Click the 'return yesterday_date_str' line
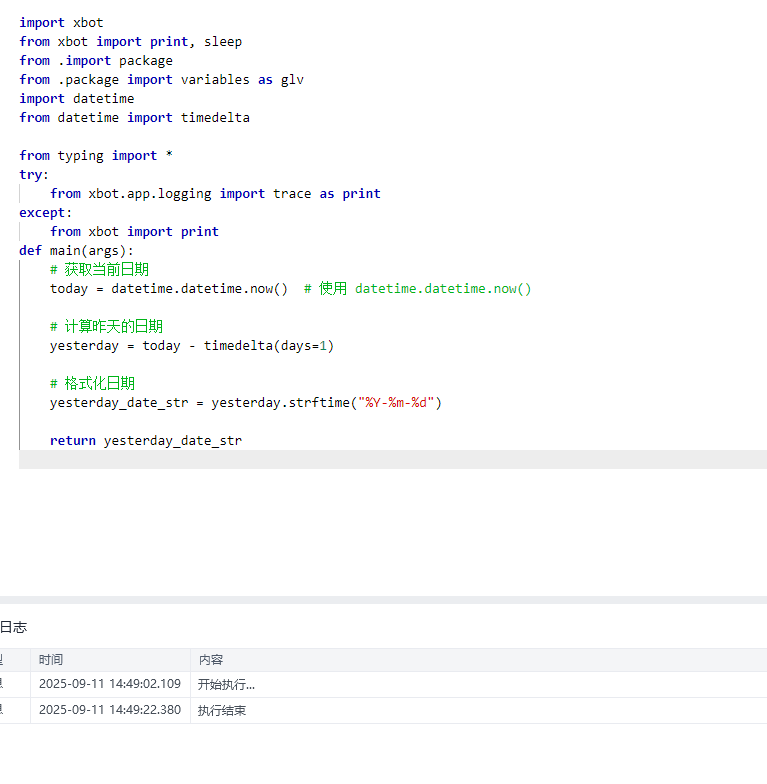Viewport: 767px width, 784px height. pyautogui.click(x=146, y=440)
